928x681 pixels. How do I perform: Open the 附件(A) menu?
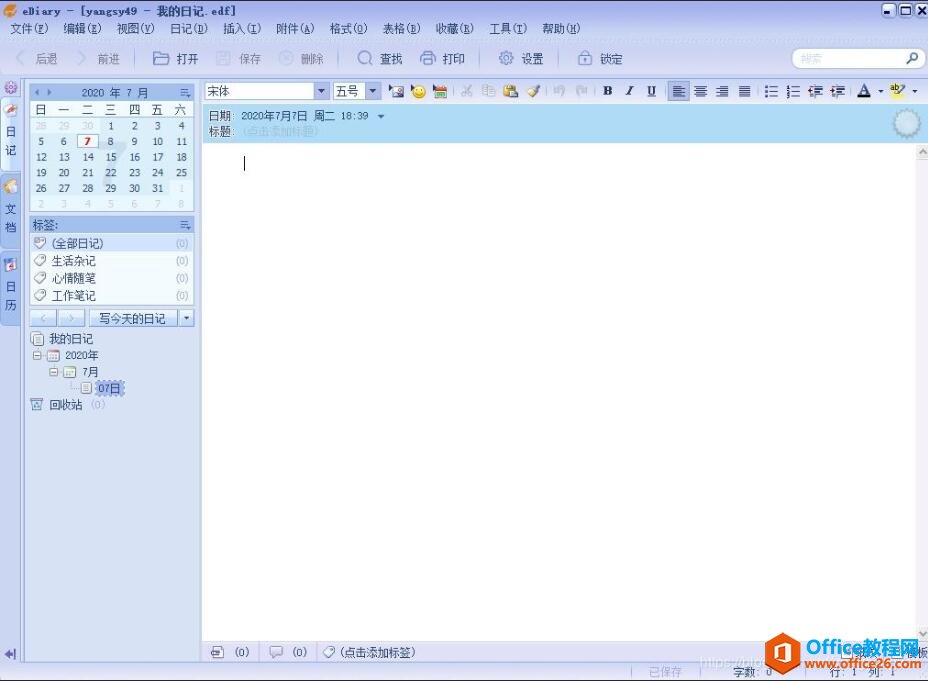pyautogui.click(x=295, y=28)
